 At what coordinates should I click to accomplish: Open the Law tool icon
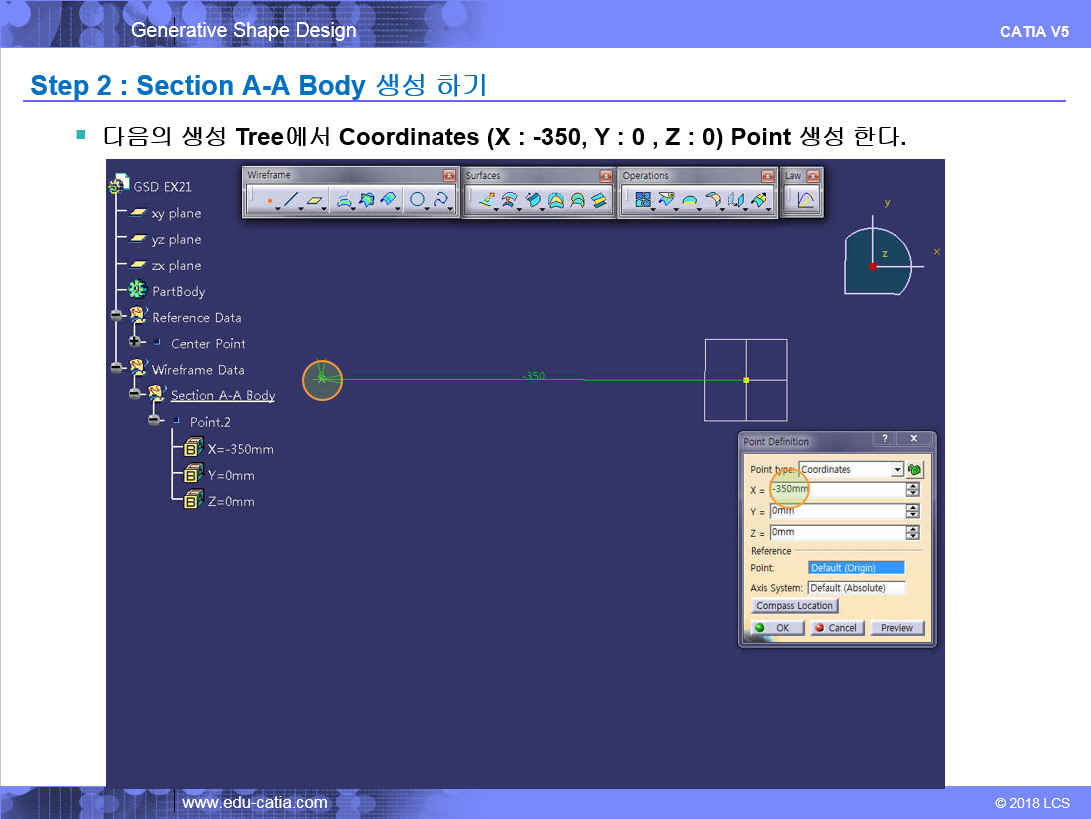tap(805, 200)
